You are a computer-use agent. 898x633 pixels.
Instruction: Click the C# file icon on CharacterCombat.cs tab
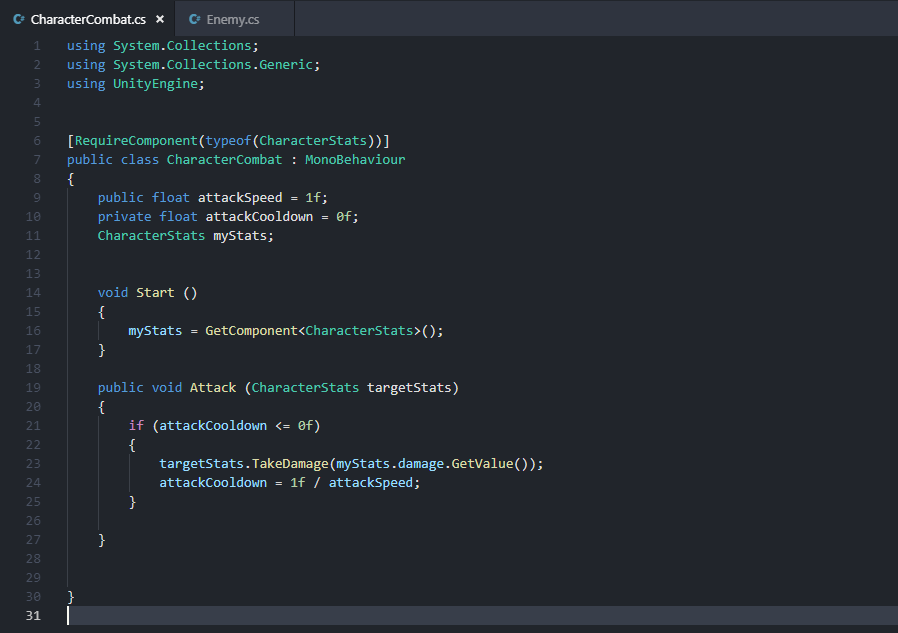coord(19,19)
